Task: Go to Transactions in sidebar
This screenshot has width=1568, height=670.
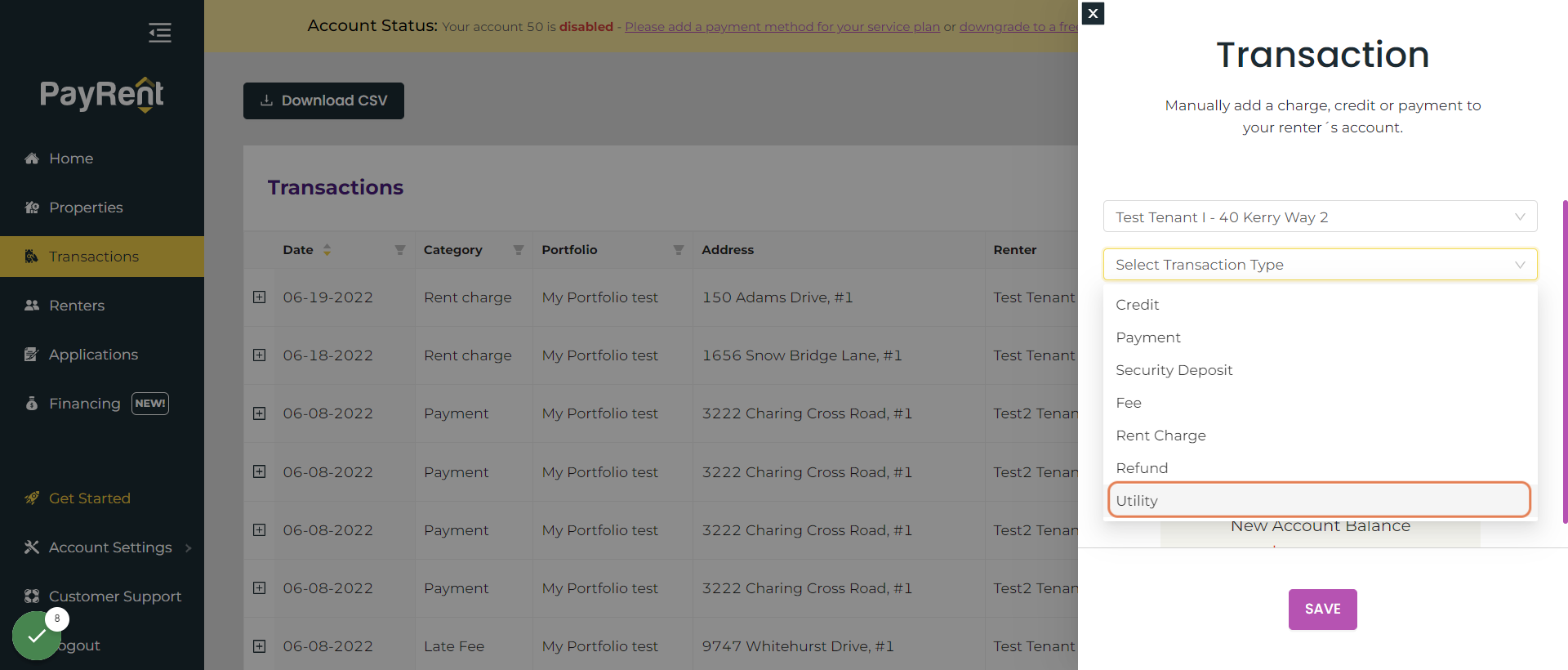Action: pos(102,257)
